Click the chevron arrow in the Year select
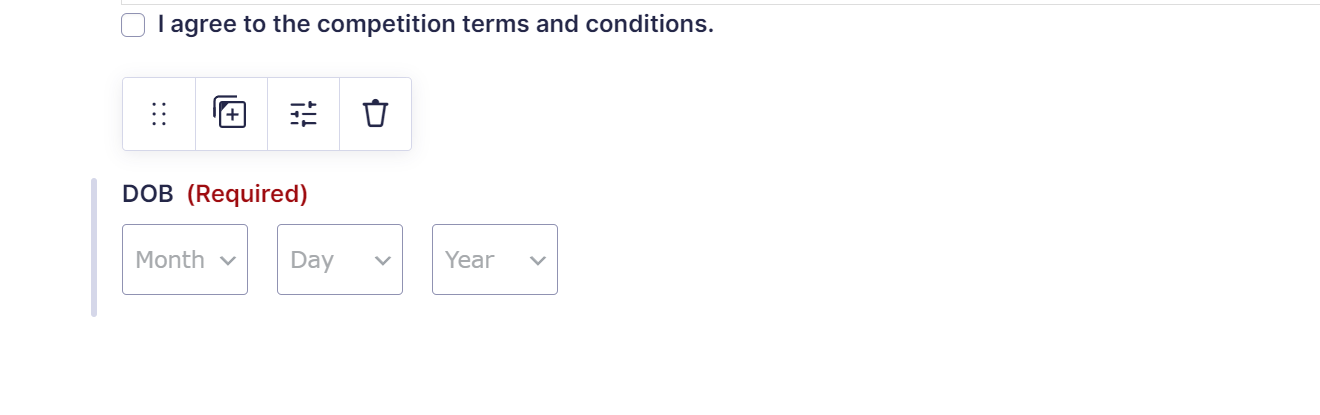Viewport: 1320px width, 415px height. tap(537, 261)
